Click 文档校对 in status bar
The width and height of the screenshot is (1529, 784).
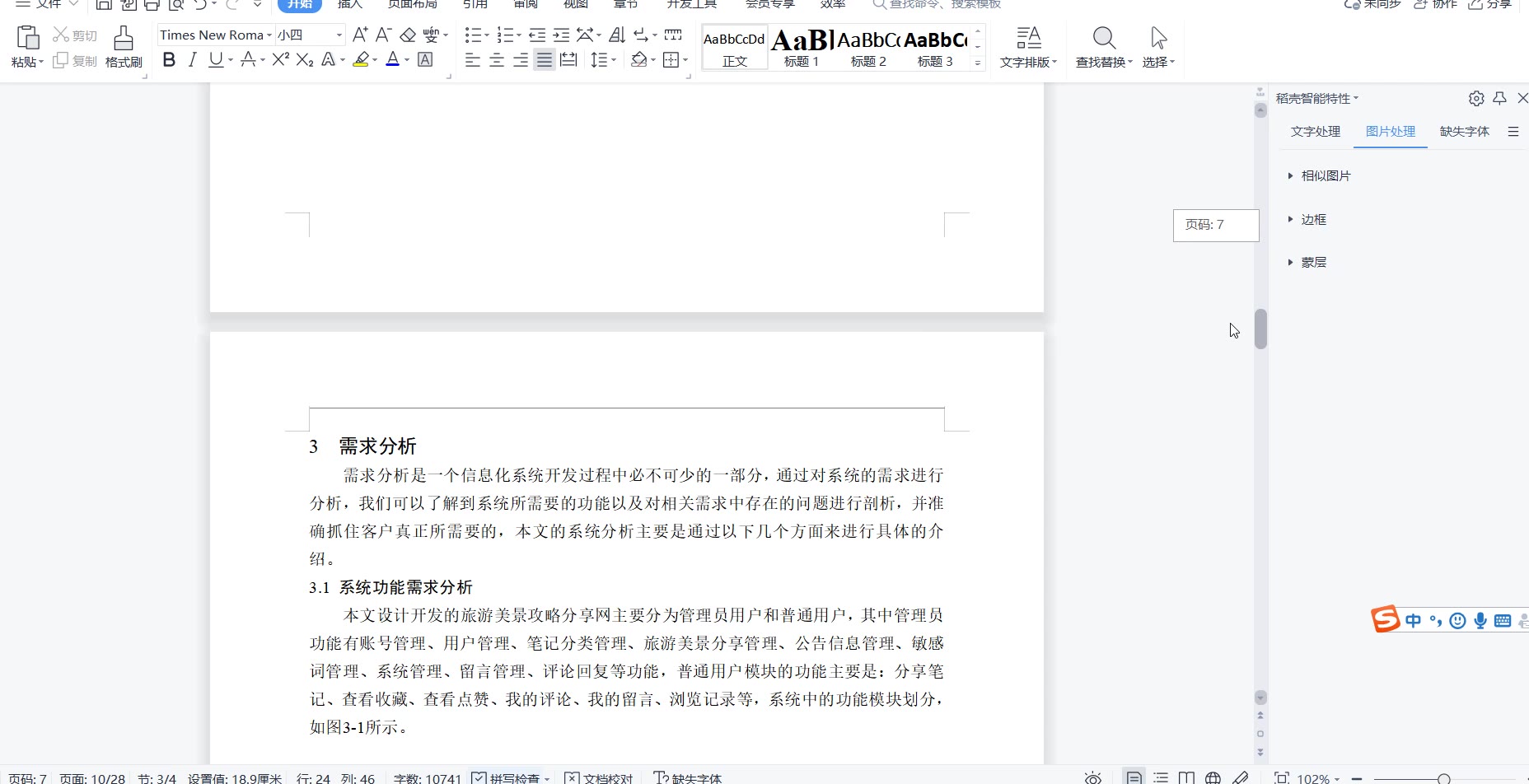[599, 778]
